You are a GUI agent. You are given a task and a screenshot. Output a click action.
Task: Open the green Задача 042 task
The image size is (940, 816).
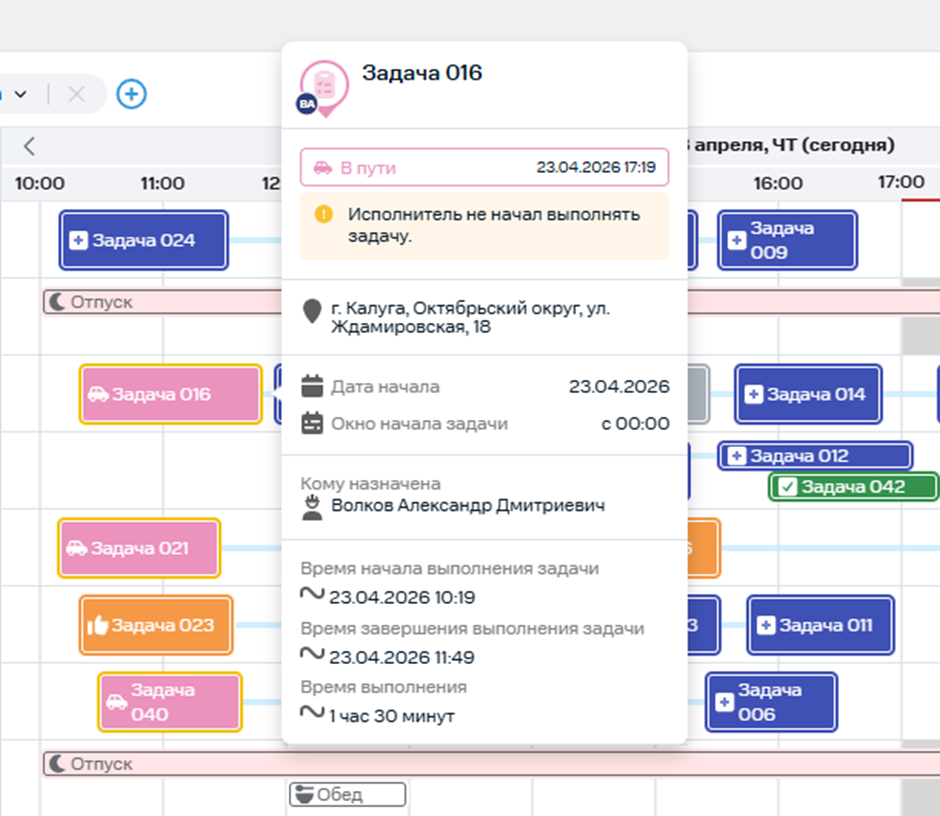852,487
